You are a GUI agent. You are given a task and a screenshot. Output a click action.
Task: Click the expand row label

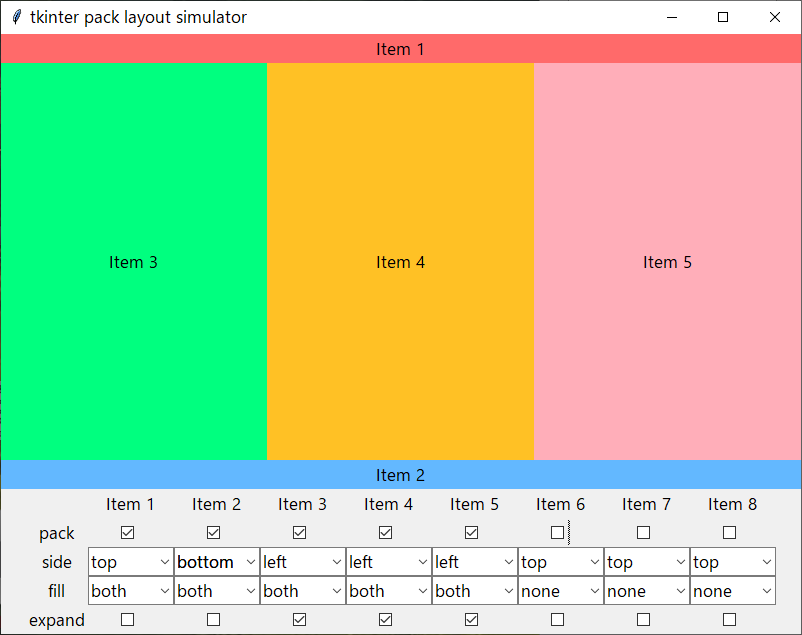pyautogui.click(x=57, y=620)
